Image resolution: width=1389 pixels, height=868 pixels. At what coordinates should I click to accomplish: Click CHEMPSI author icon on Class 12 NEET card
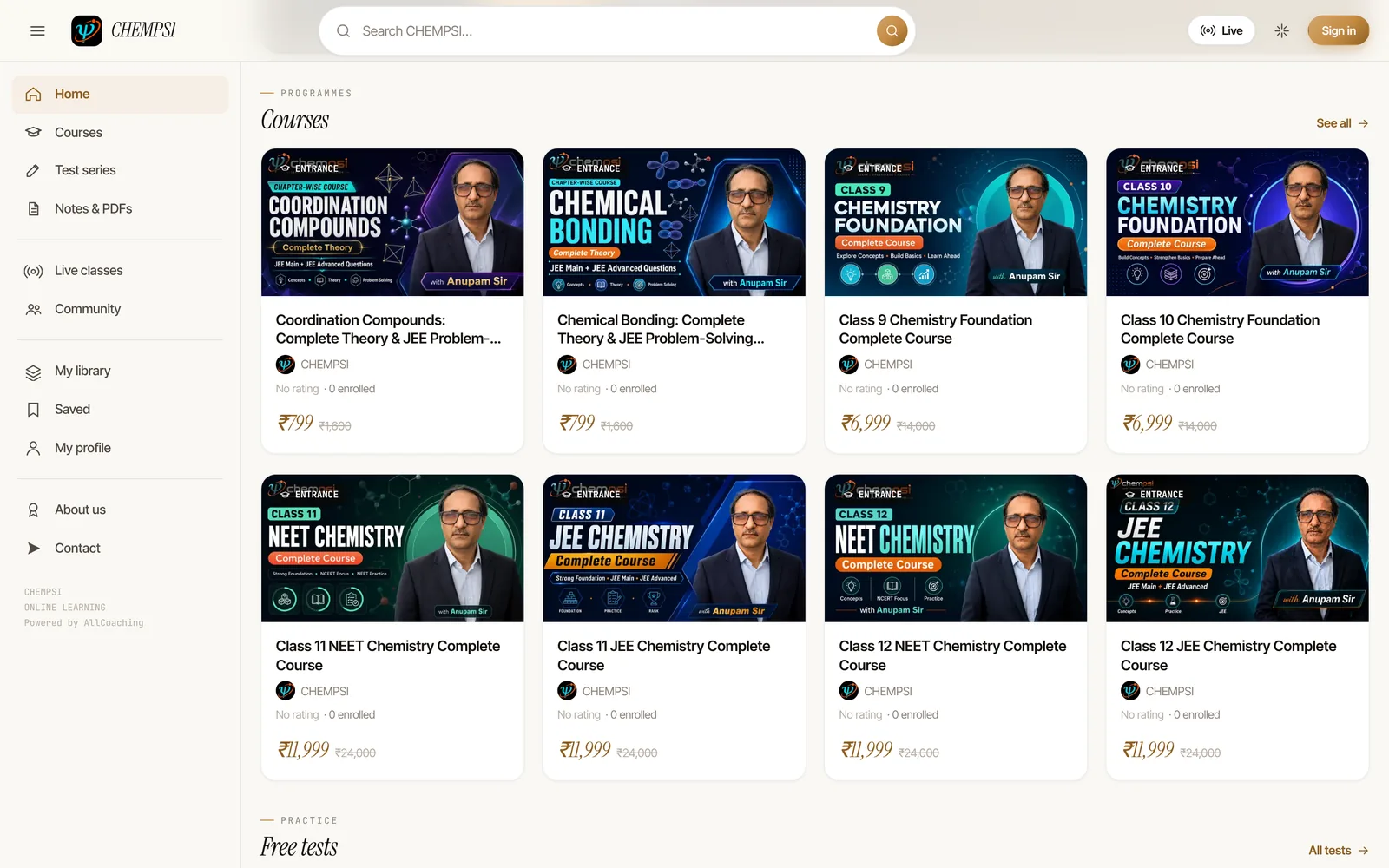tap(849, 691)
